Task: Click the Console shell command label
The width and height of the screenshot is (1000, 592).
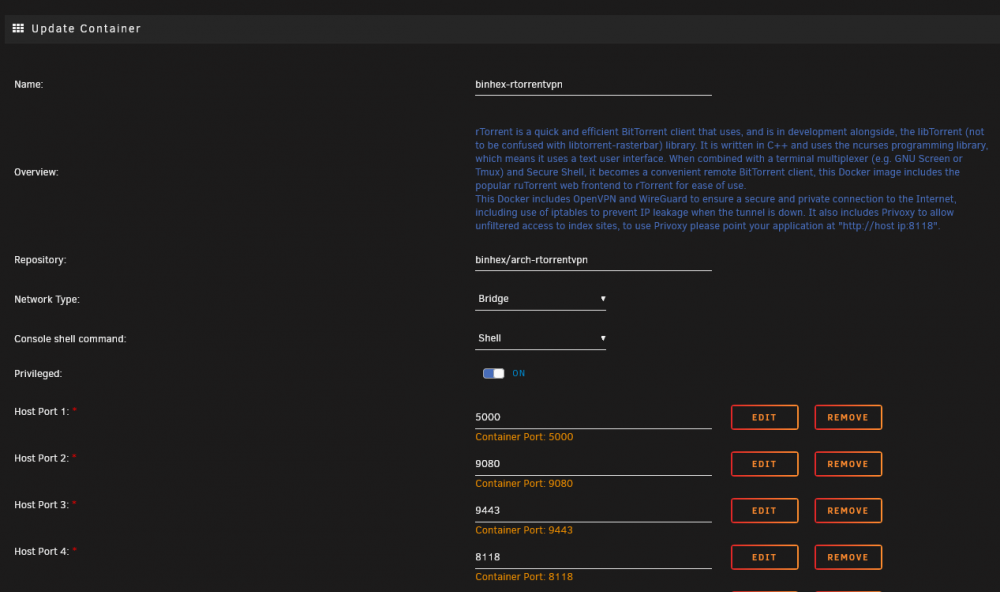Action: click(70, 339)
